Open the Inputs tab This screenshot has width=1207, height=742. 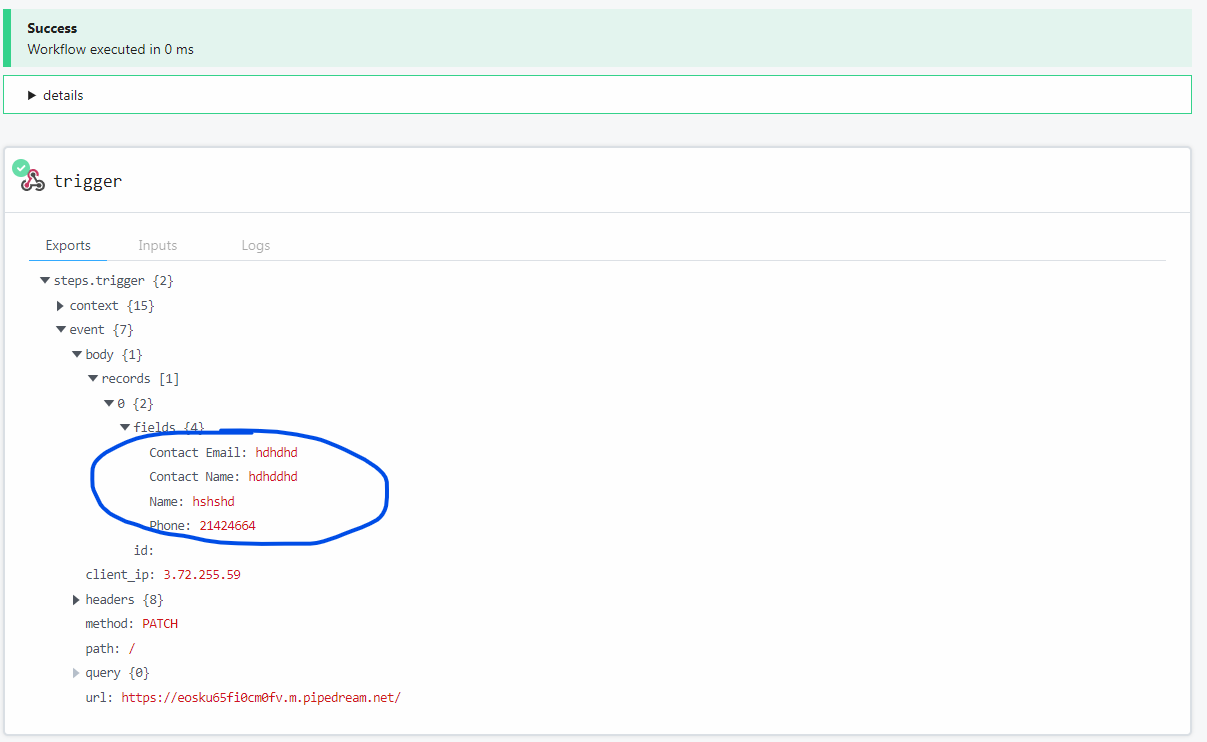158,245
